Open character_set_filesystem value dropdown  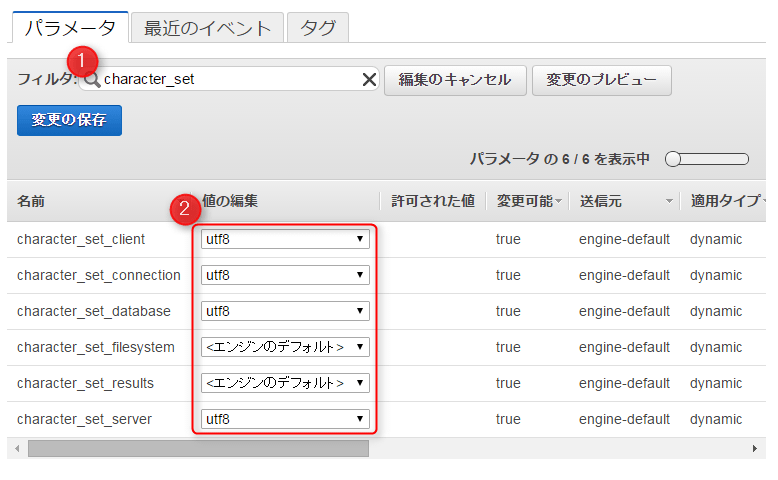coord(285,347)
